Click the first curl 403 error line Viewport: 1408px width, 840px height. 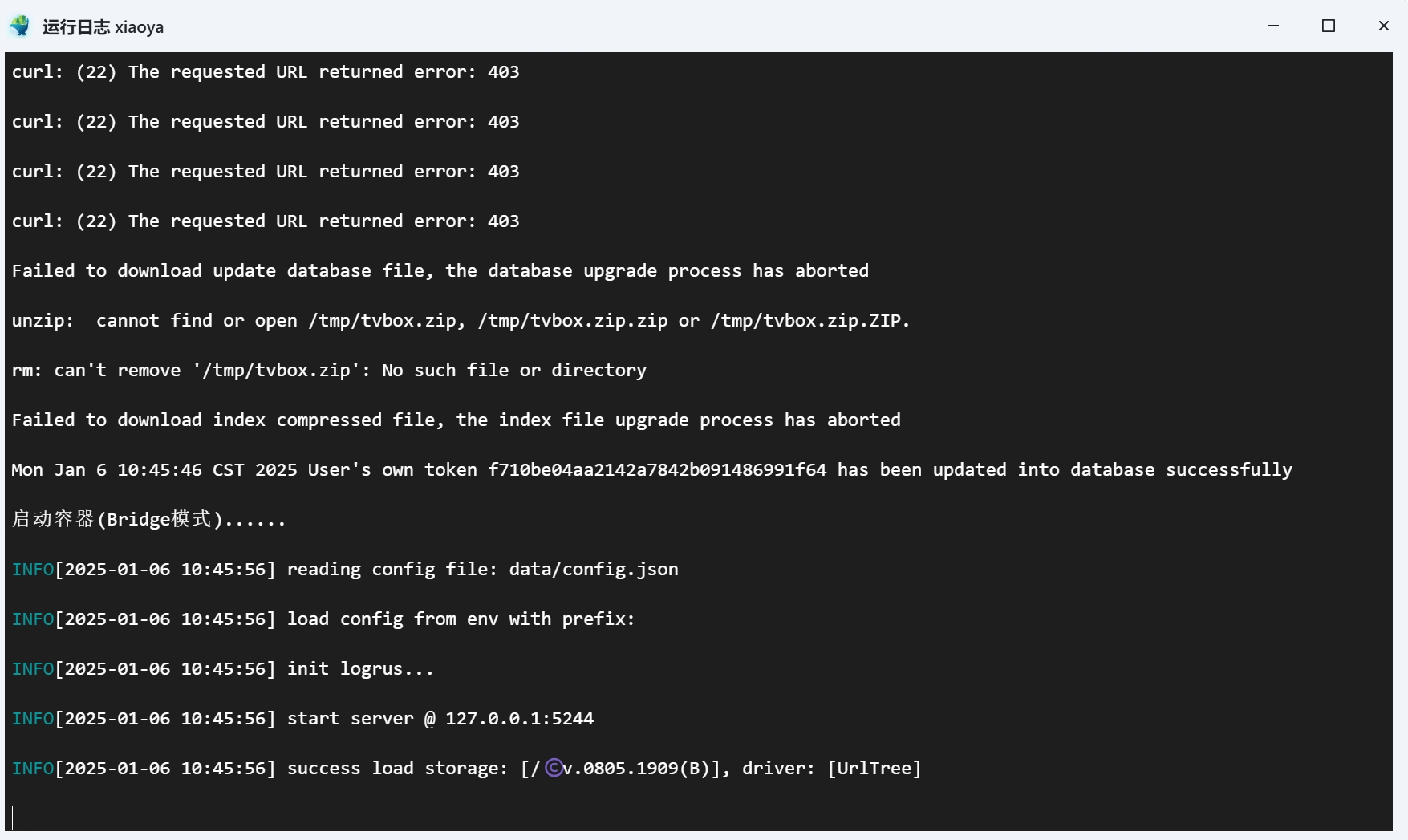click(266, 72)
